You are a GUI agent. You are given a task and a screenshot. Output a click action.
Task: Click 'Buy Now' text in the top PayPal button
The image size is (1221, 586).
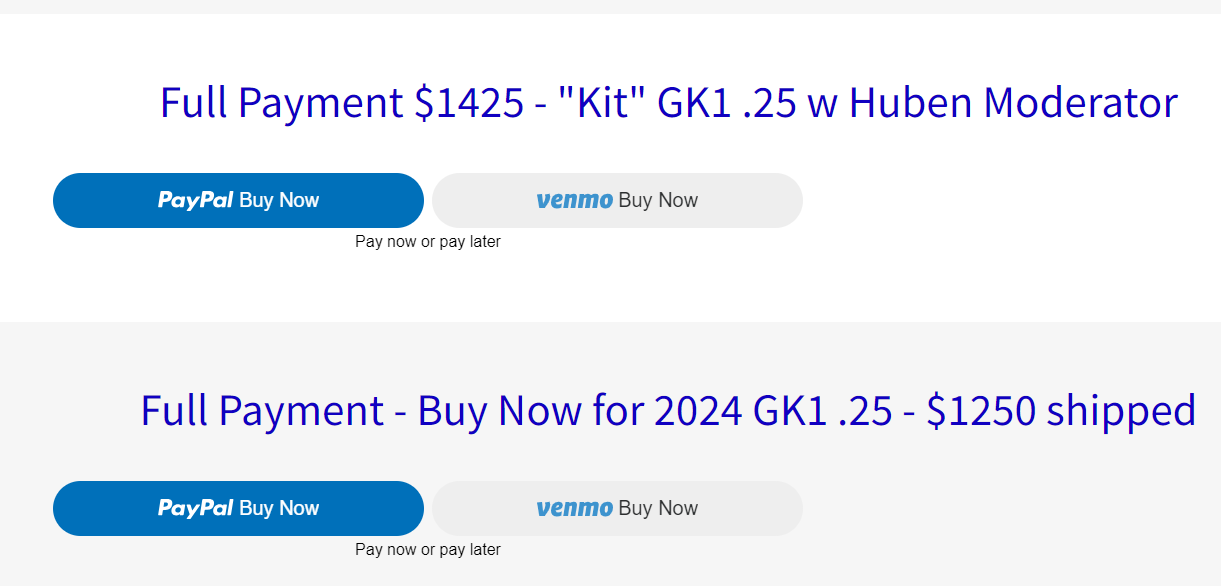pos(279,200)
